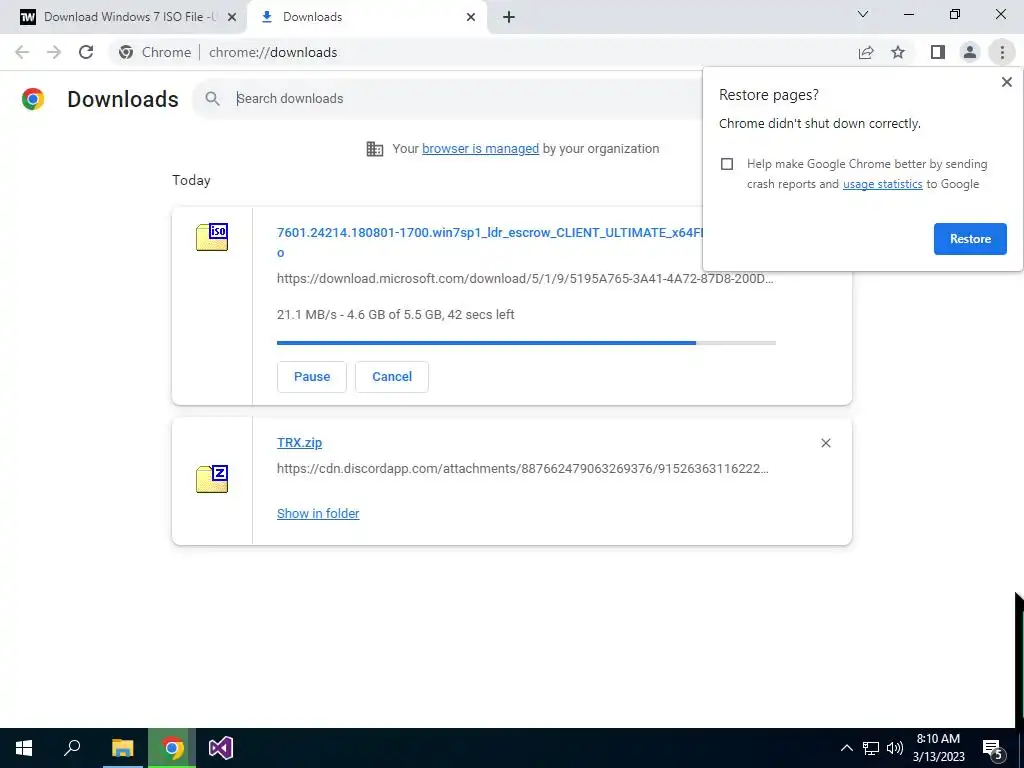Click the Chrome taskbar icon
The width and height of the screenshot is (1024, 768).
click(172, 748)
